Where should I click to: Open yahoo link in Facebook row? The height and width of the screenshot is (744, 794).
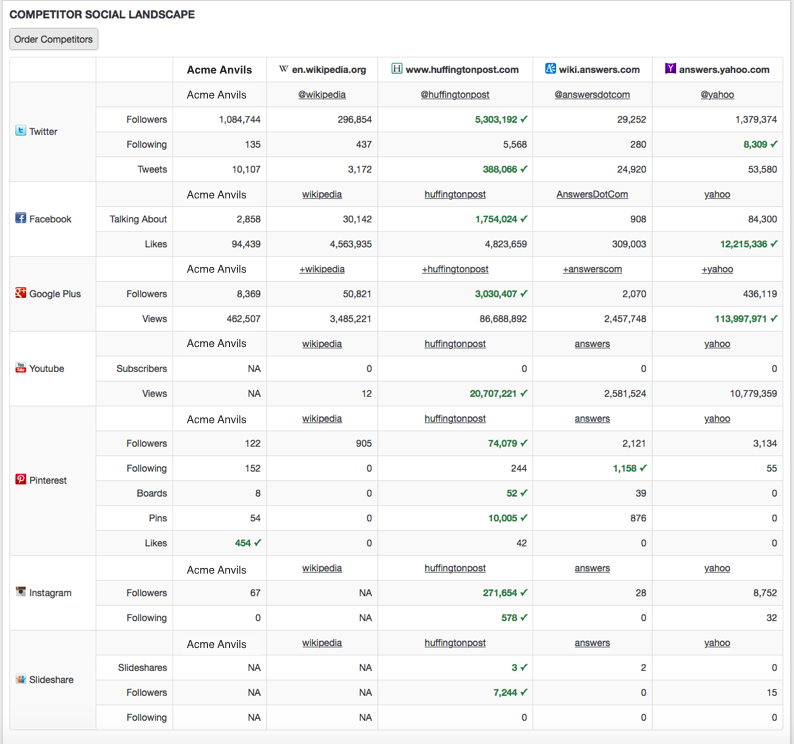click(x=718, y=194)
